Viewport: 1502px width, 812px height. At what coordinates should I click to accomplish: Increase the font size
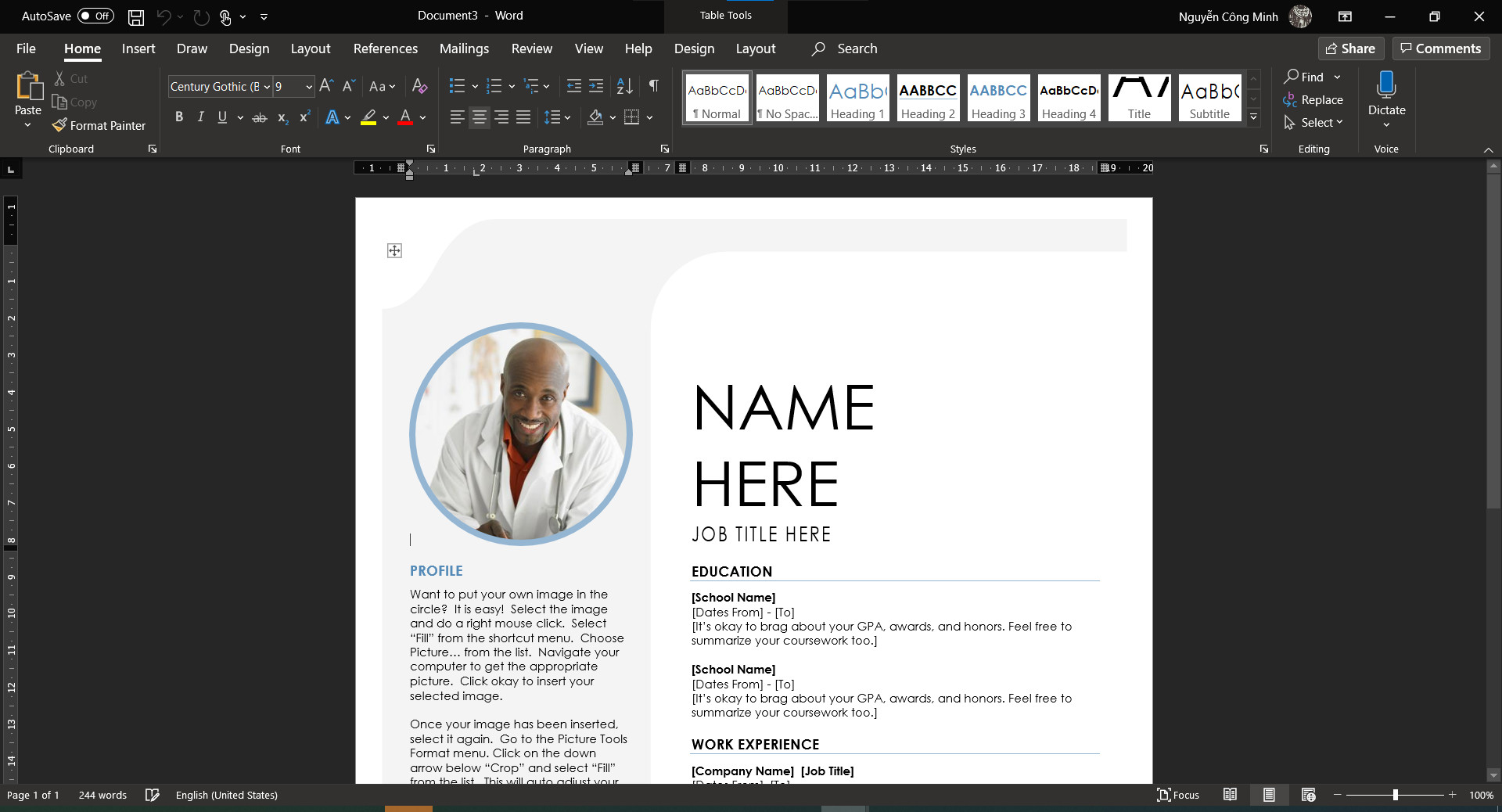[326, 86]
